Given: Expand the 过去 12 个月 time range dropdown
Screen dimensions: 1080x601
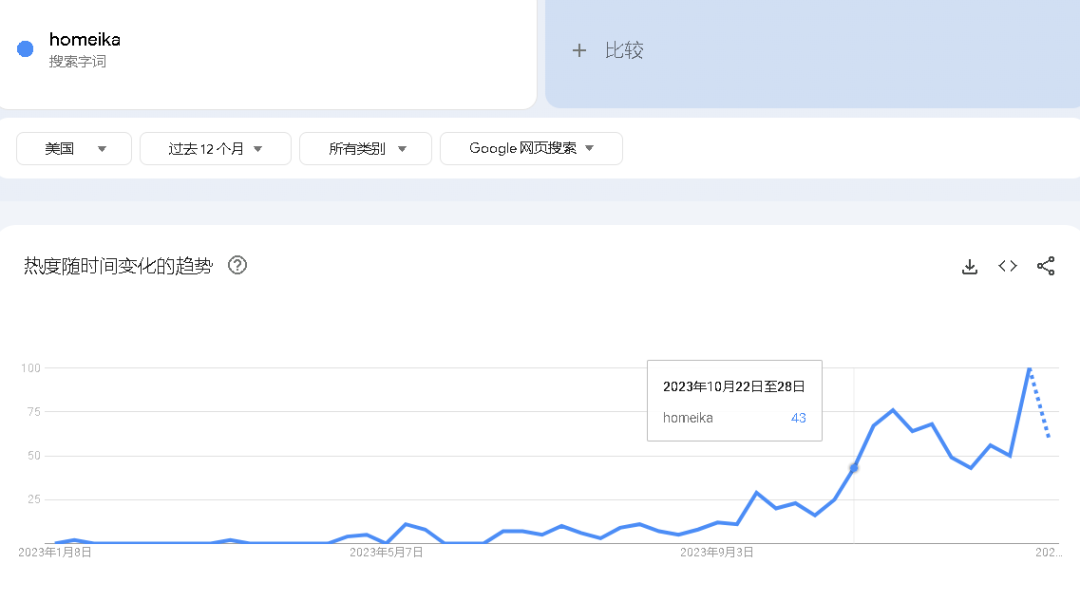Looking at the screenshot, I should click(x=215, y=148).
